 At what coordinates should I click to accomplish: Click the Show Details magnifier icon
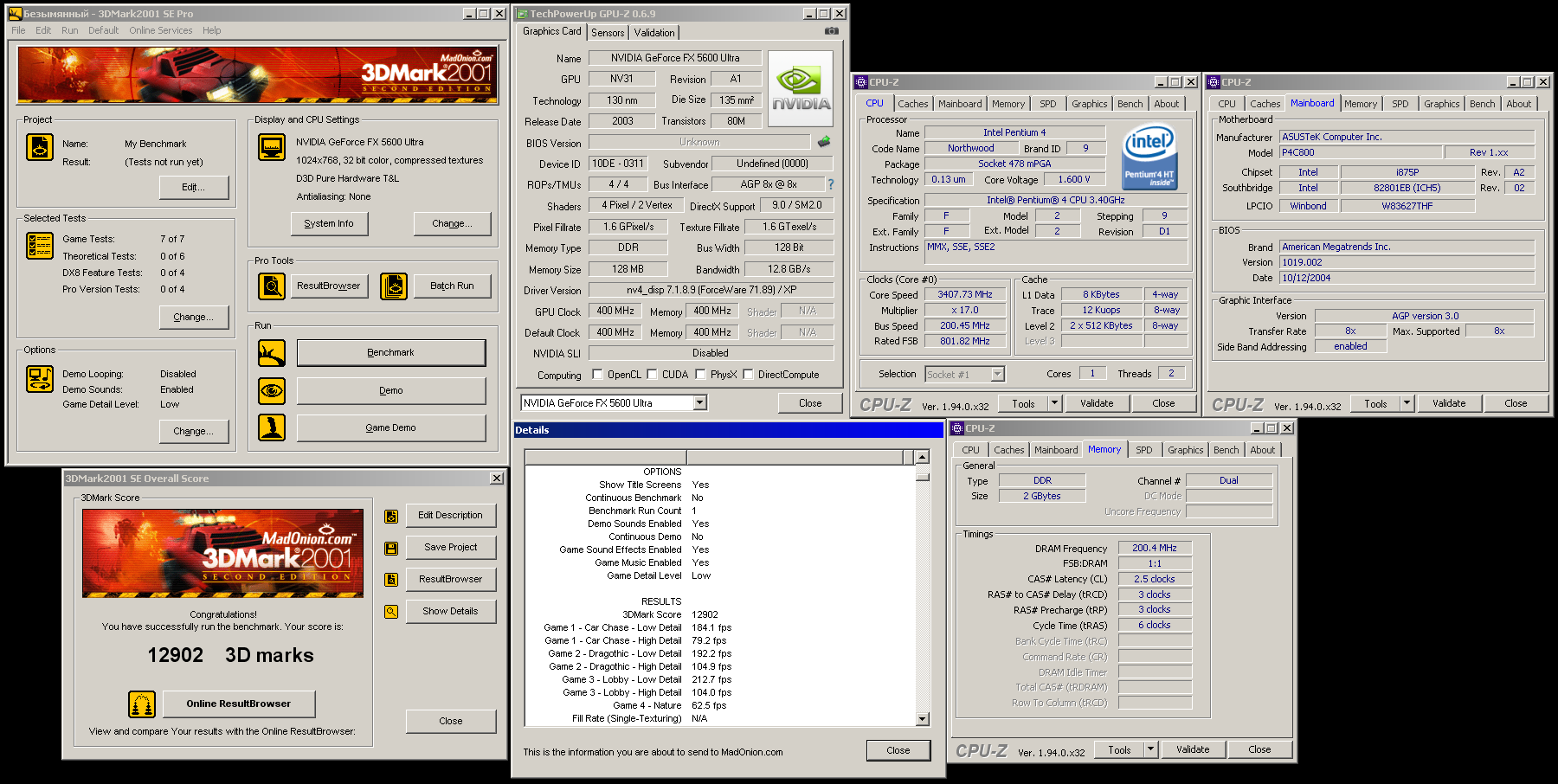391,612
